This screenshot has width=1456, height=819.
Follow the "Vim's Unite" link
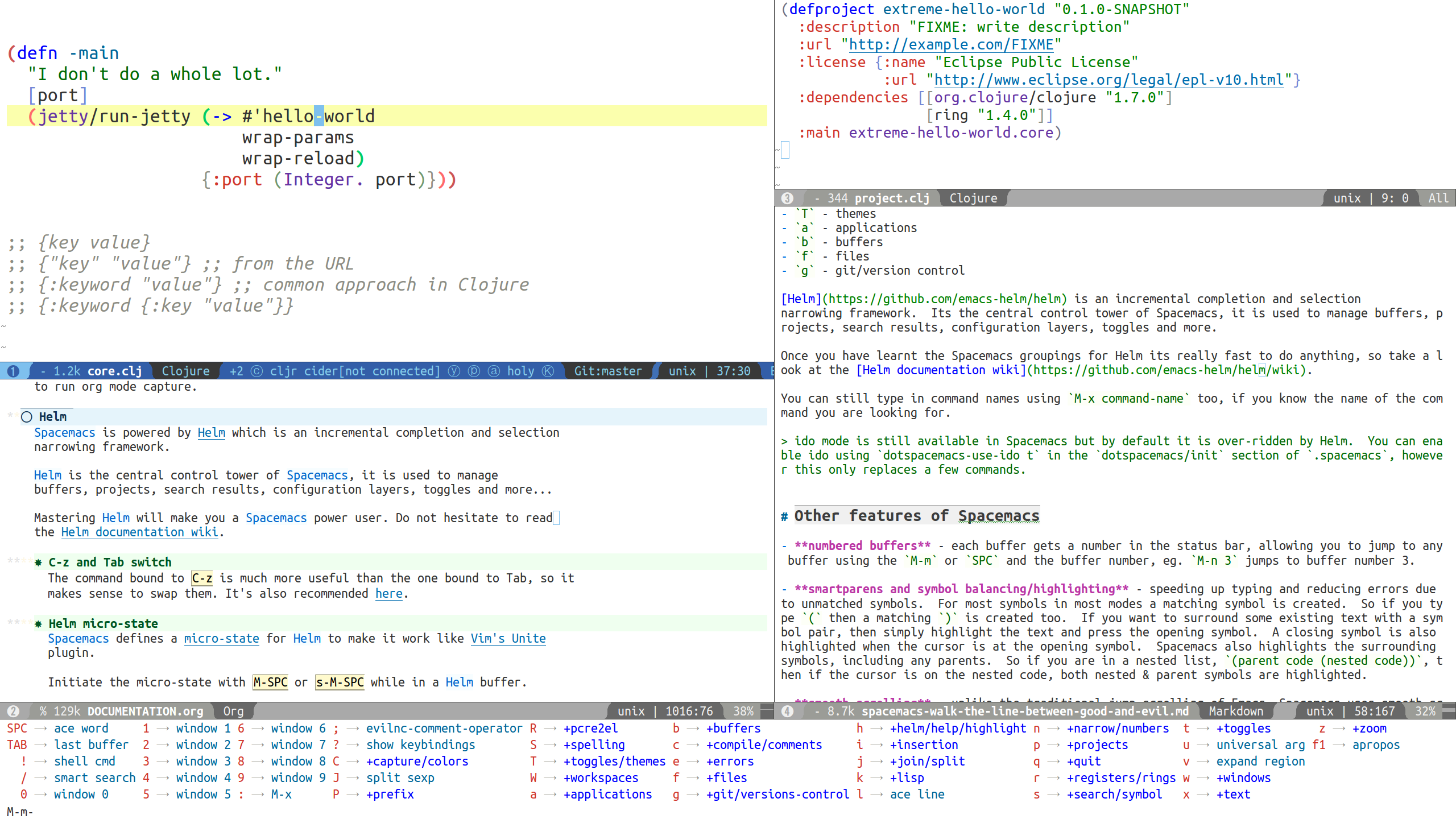tap(508, 639)
